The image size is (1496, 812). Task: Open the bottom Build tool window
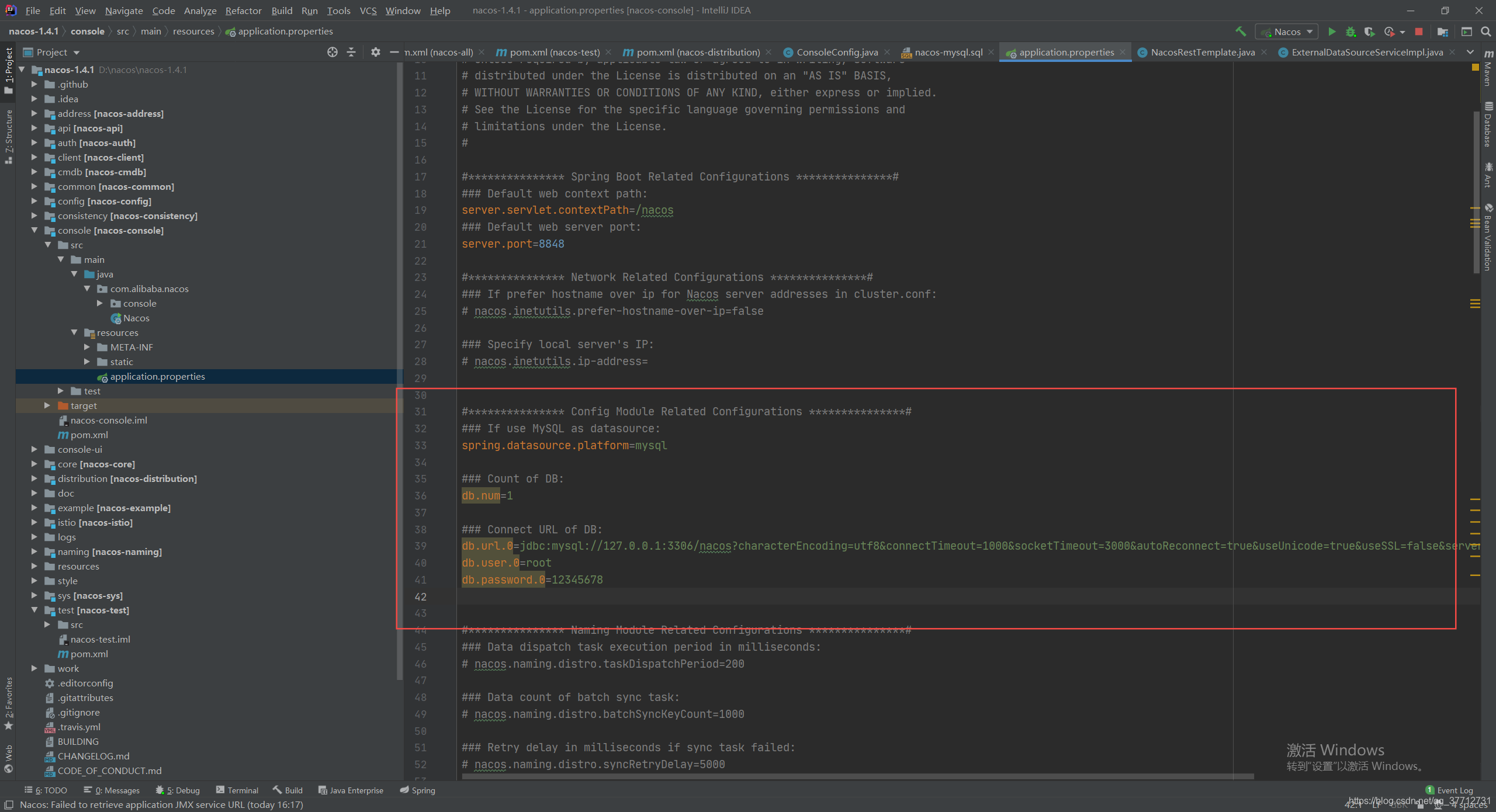pyautogui.click(x=288, y=790)
